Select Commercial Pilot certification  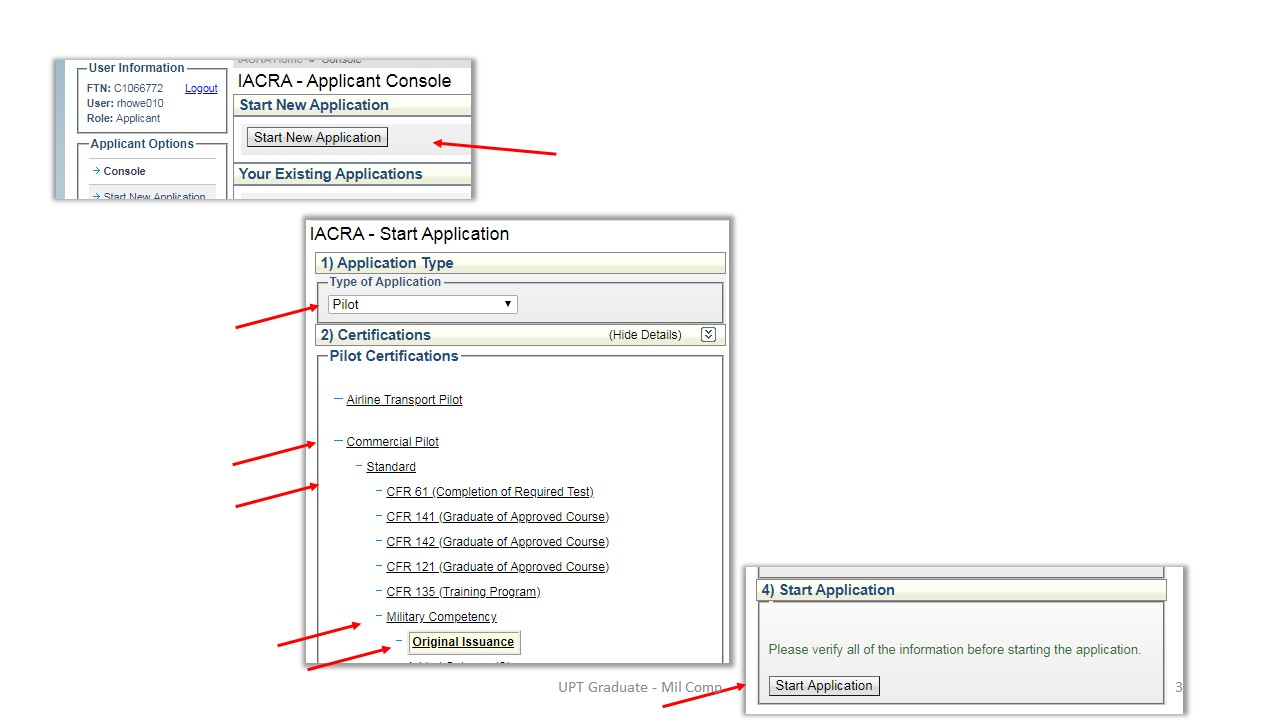[392, 442]
